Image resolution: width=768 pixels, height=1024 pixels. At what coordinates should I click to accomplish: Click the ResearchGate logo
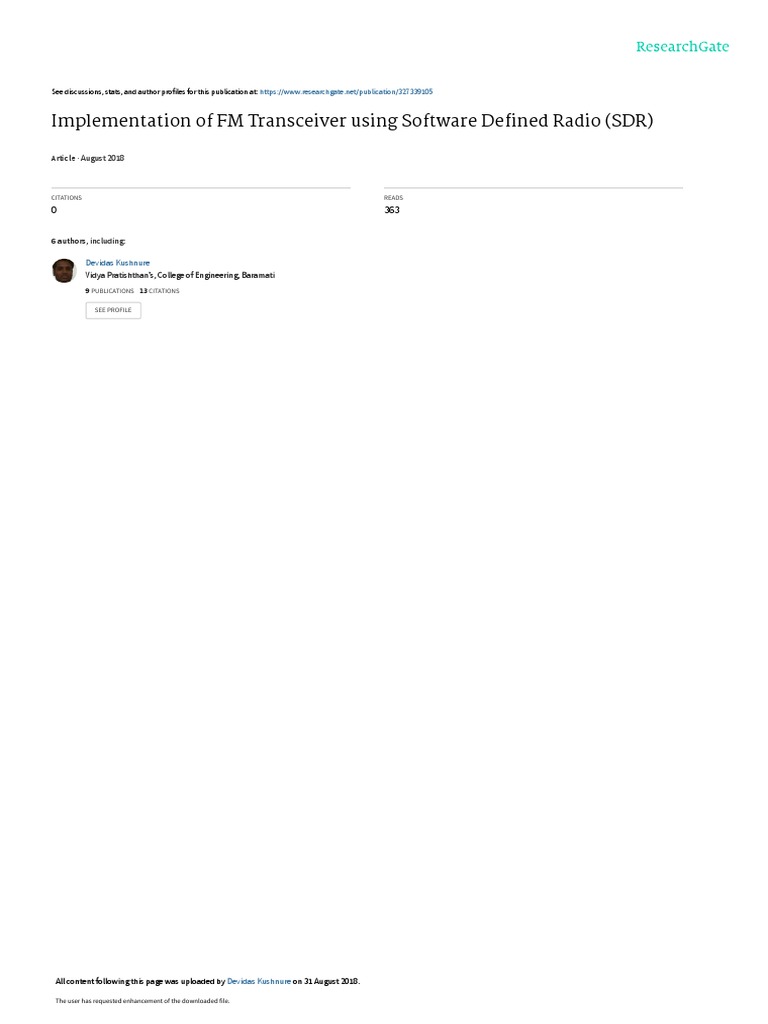pos(682,46)
